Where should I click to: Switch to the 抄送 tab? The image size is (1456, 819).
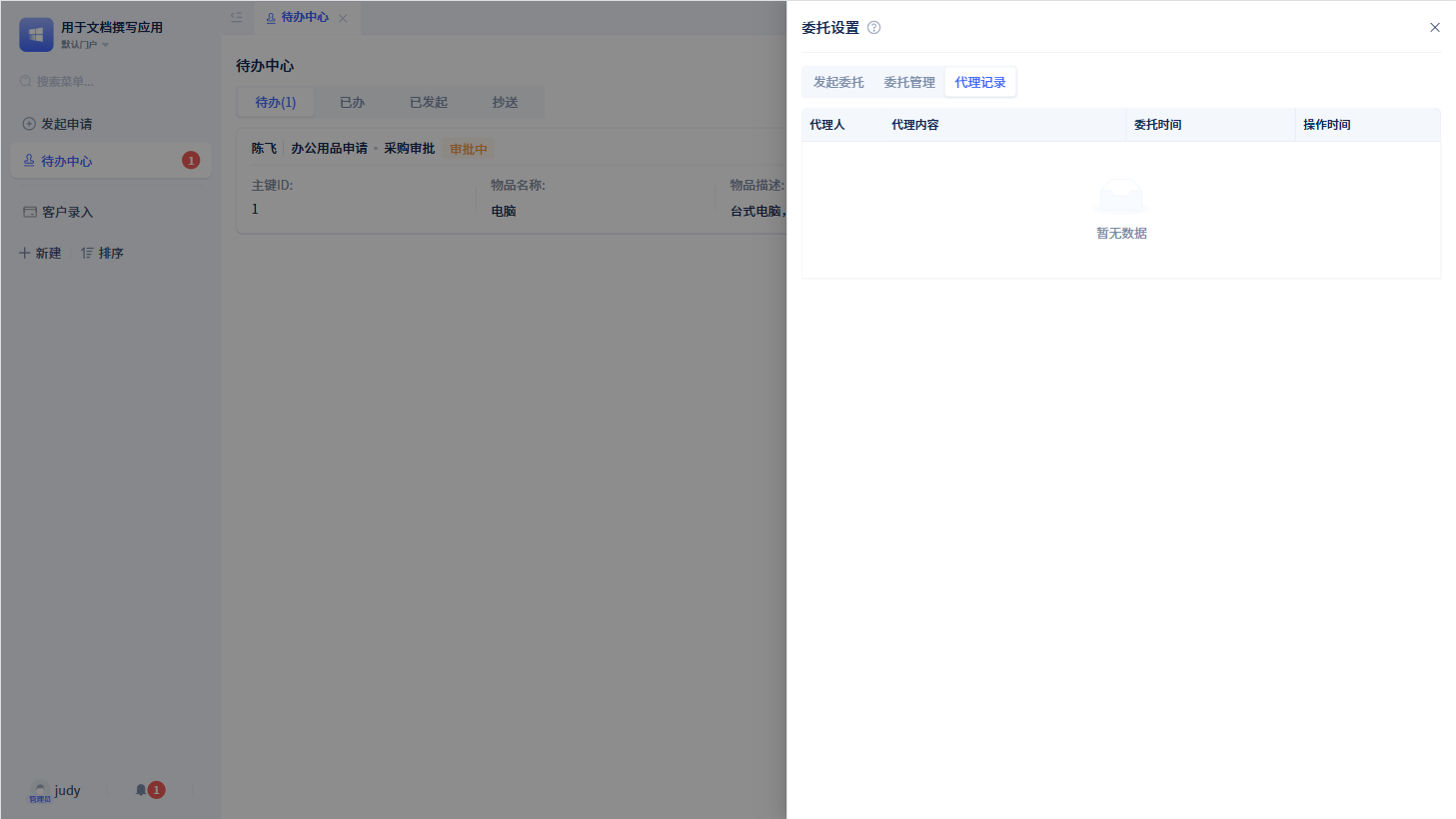pyautogui.click(x=505, y=102)
